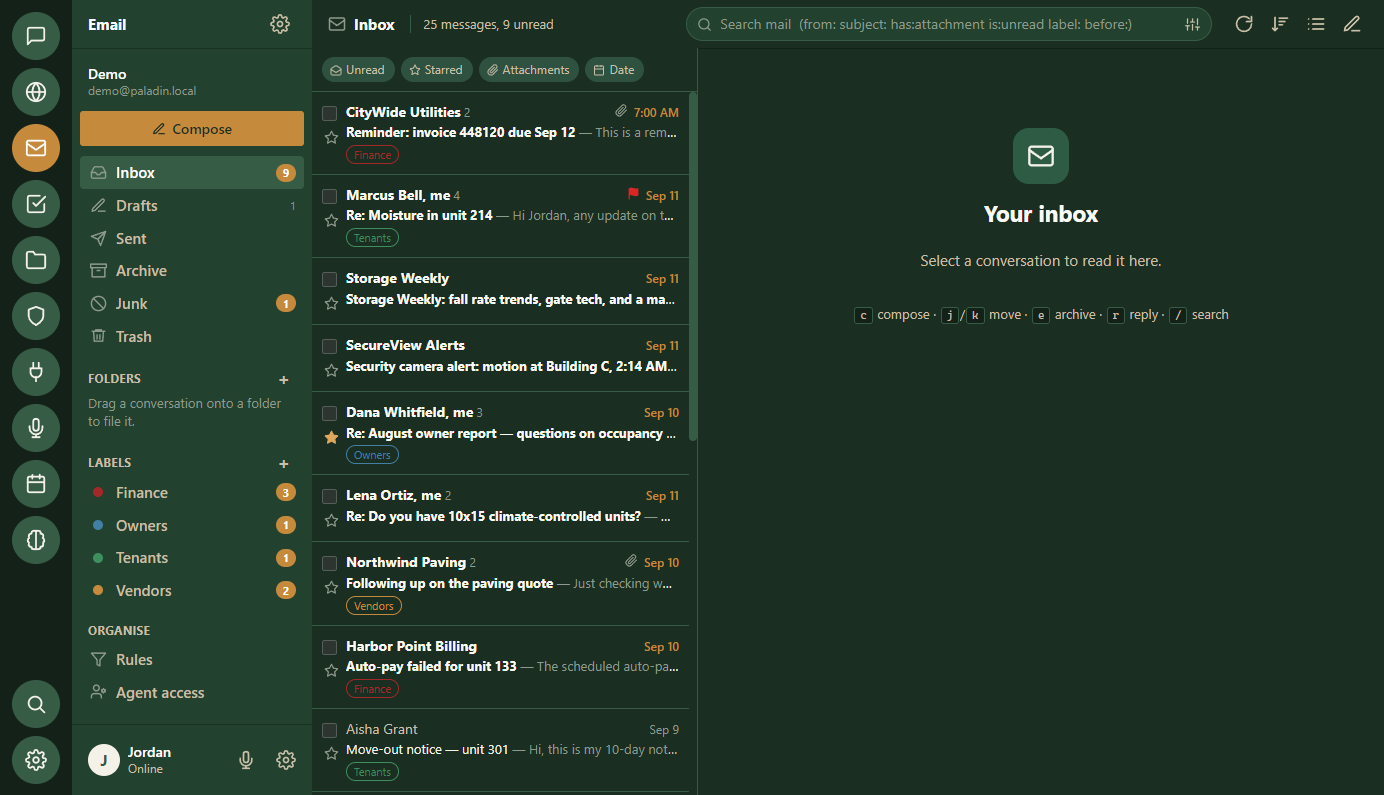Image resolution: width=1384 pixels, height=795 pixels.
Task: Toggle the Starred filter chip
Action: tap(437, 70)
